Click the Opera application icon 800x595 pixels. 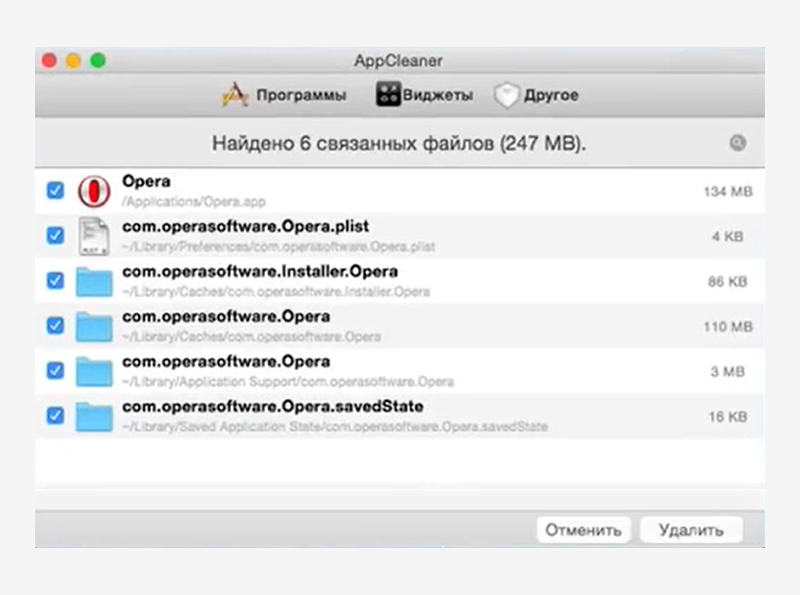pyautogui.click(x=94, y=191)
